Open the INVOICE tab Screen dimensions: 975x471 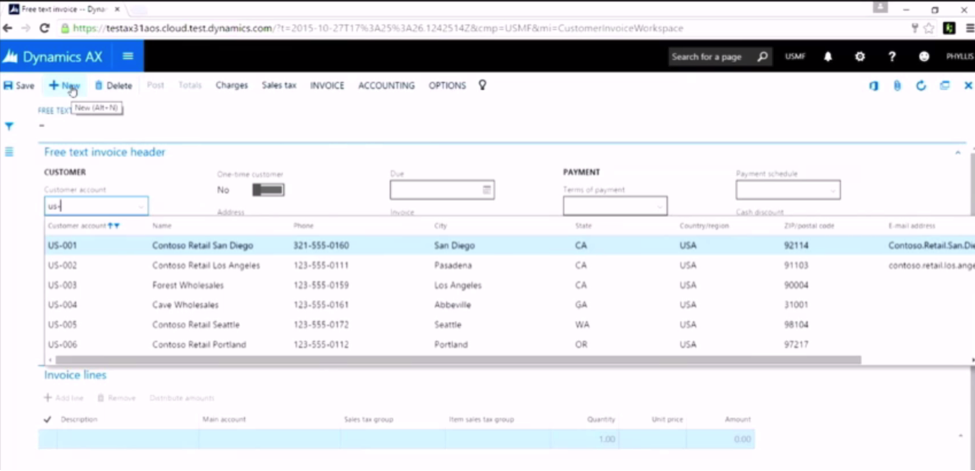[327, 86]
